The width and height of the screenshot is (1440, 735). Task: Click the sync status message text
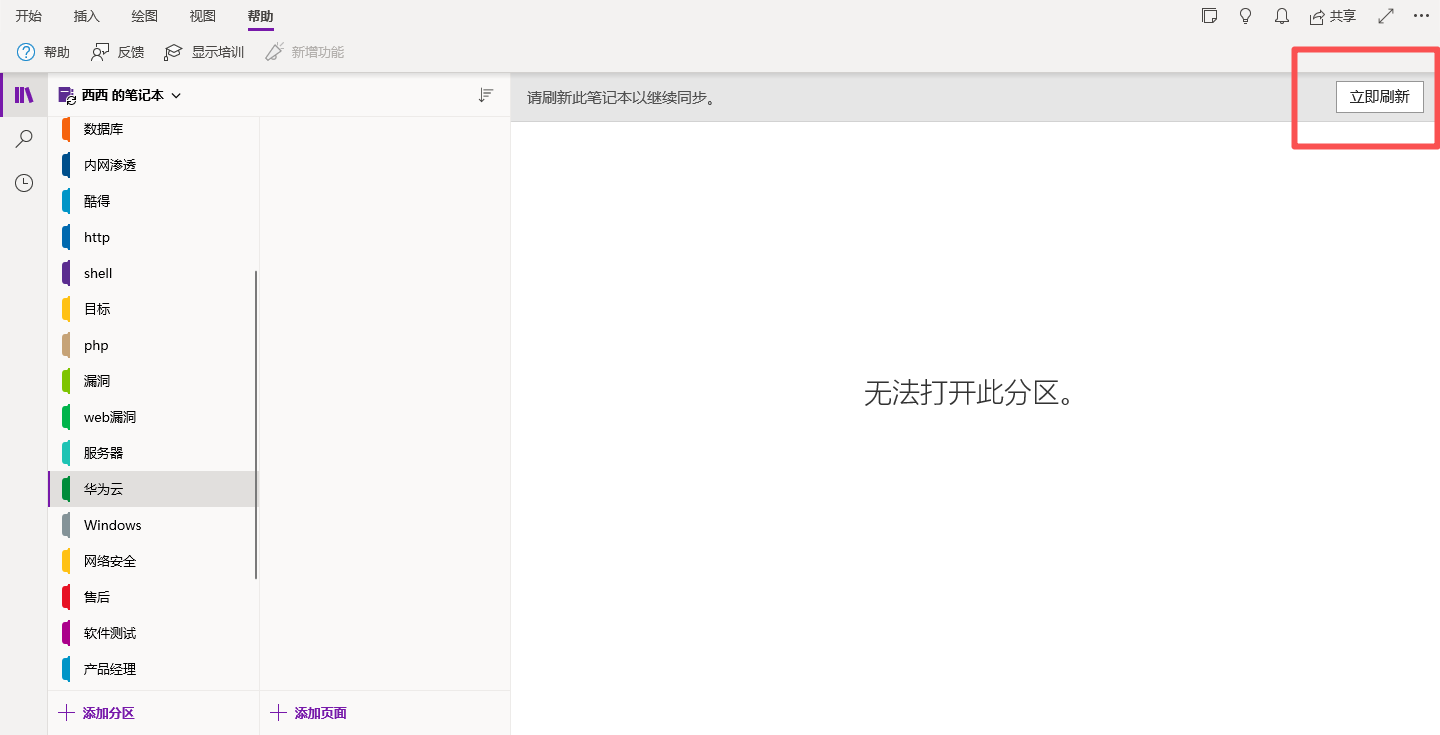tap(622, 98)
